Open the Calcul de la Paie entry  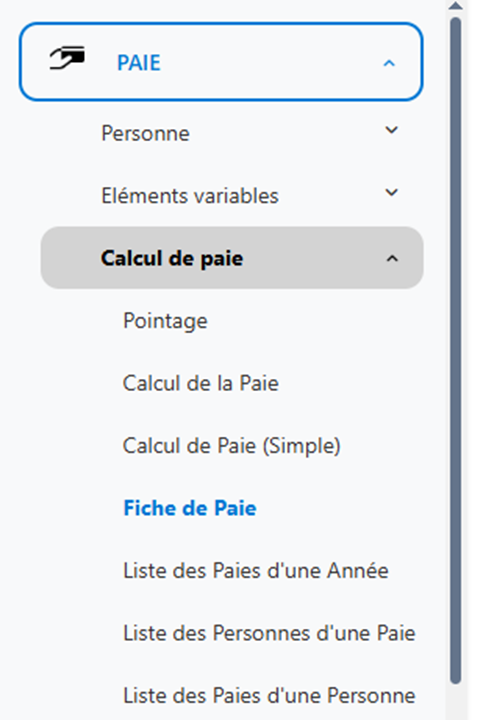click(201, 383)
